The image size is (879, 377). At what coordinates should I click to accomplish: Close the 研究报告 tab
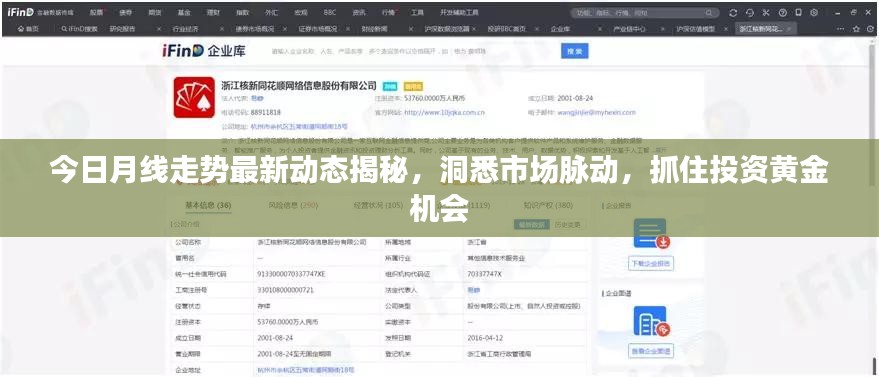pos(159,29)
